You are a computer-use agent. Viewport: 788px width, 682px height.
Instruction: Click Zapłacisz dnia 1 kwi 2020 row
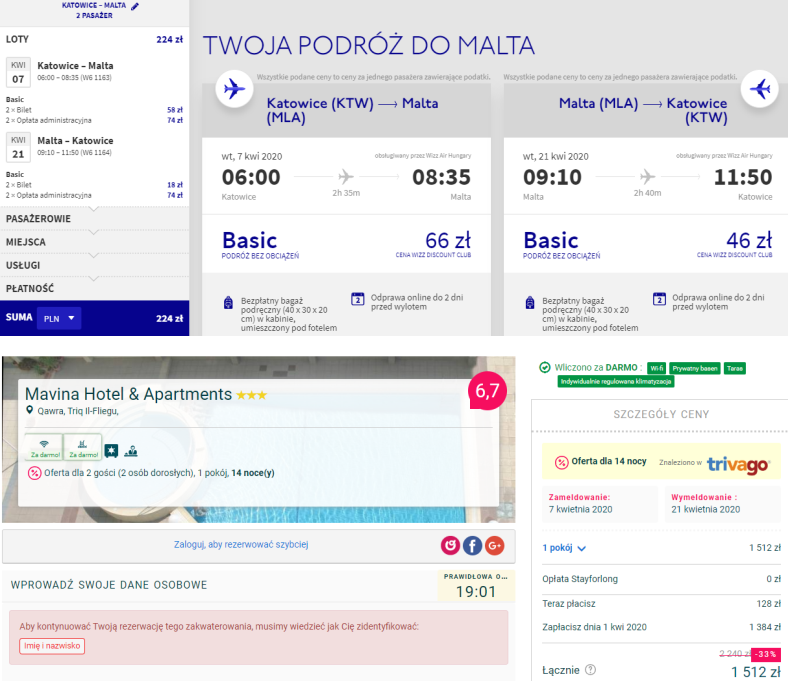click(x=661, y=627)
